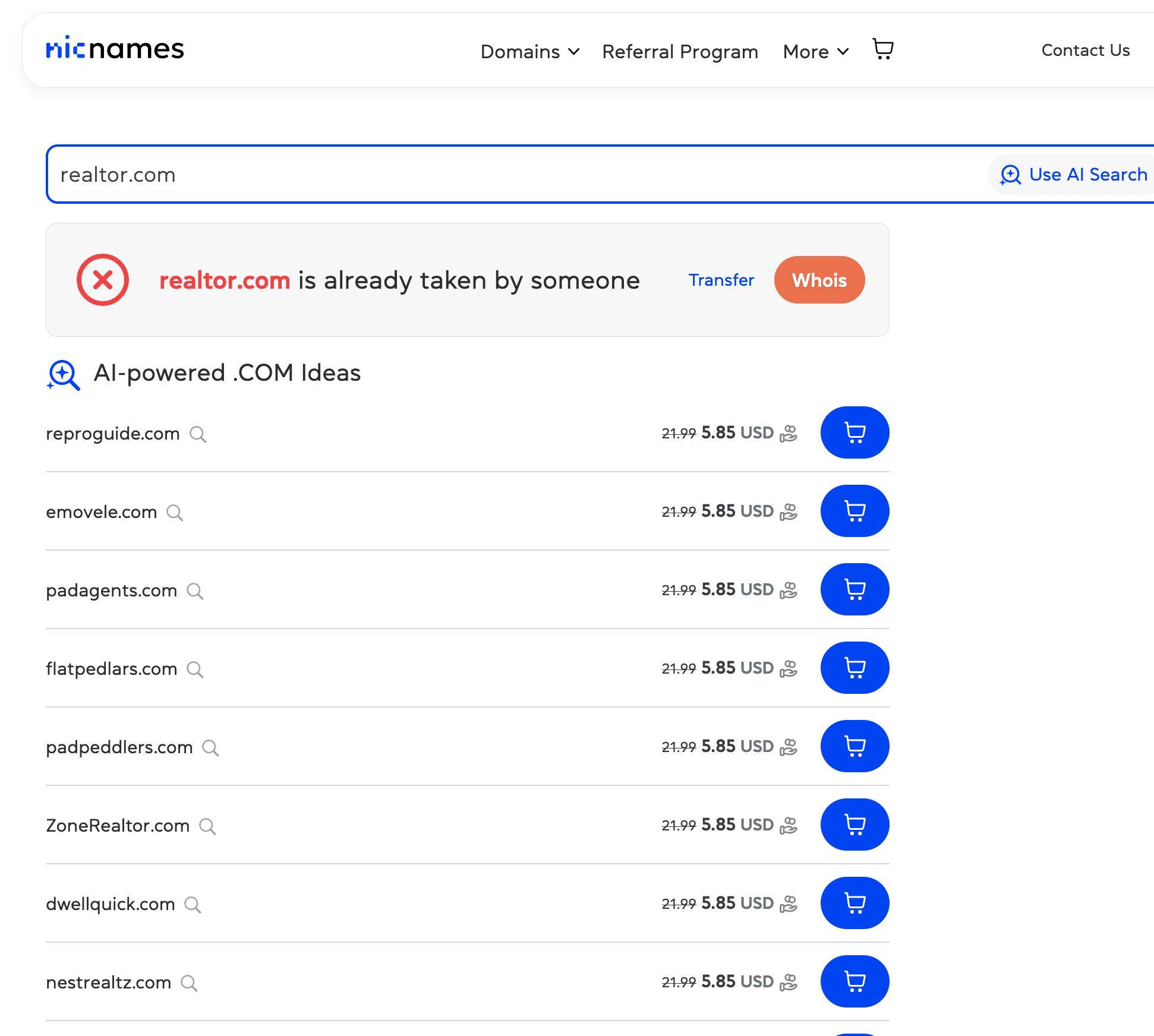Viewport: 1154px width, 1036px height.
Task: Open the Referral Program page
Action: pyautogui.click(x=680, y=52)
